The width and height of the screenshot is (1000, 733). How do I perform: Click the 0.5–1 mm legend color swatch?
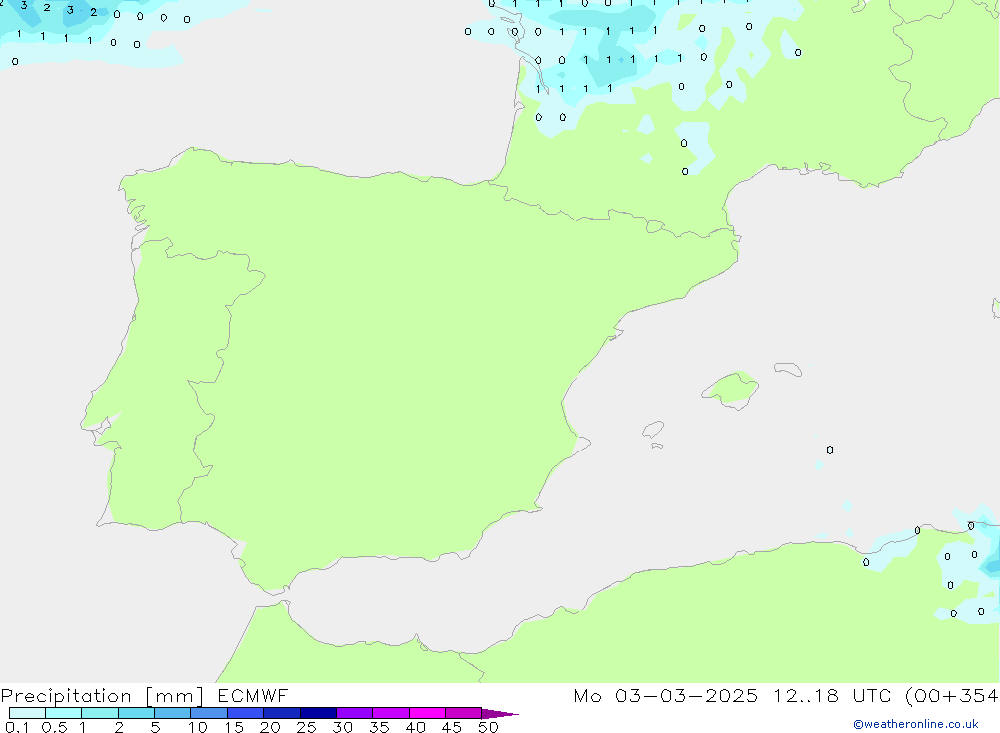click(x=63, y=713)
